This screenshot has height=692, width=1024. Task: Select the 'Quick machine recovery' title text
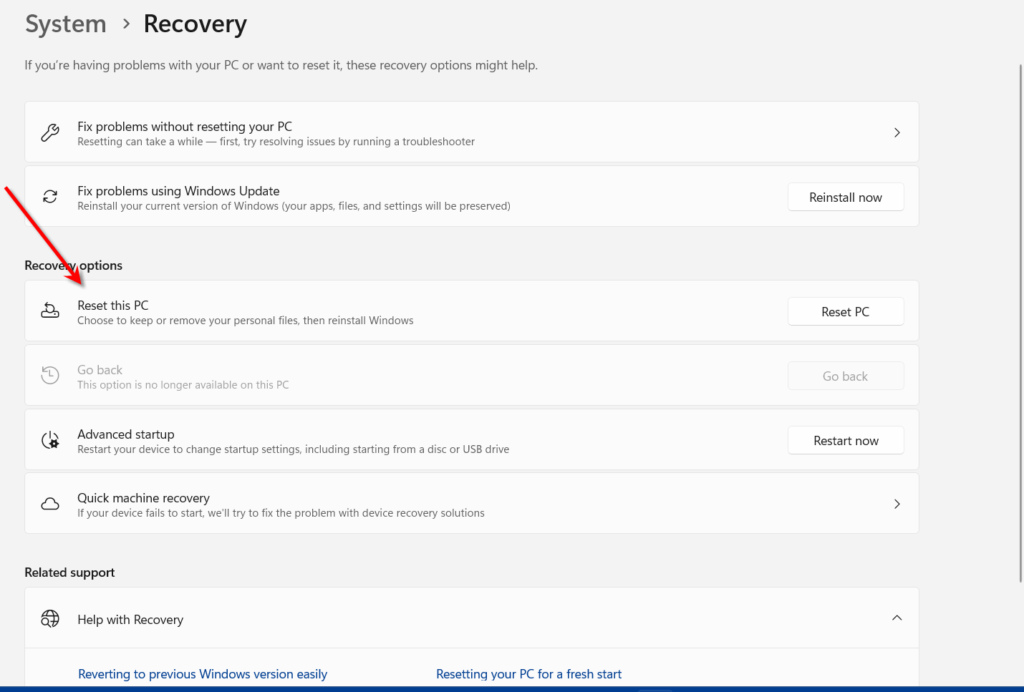[143, 498]
